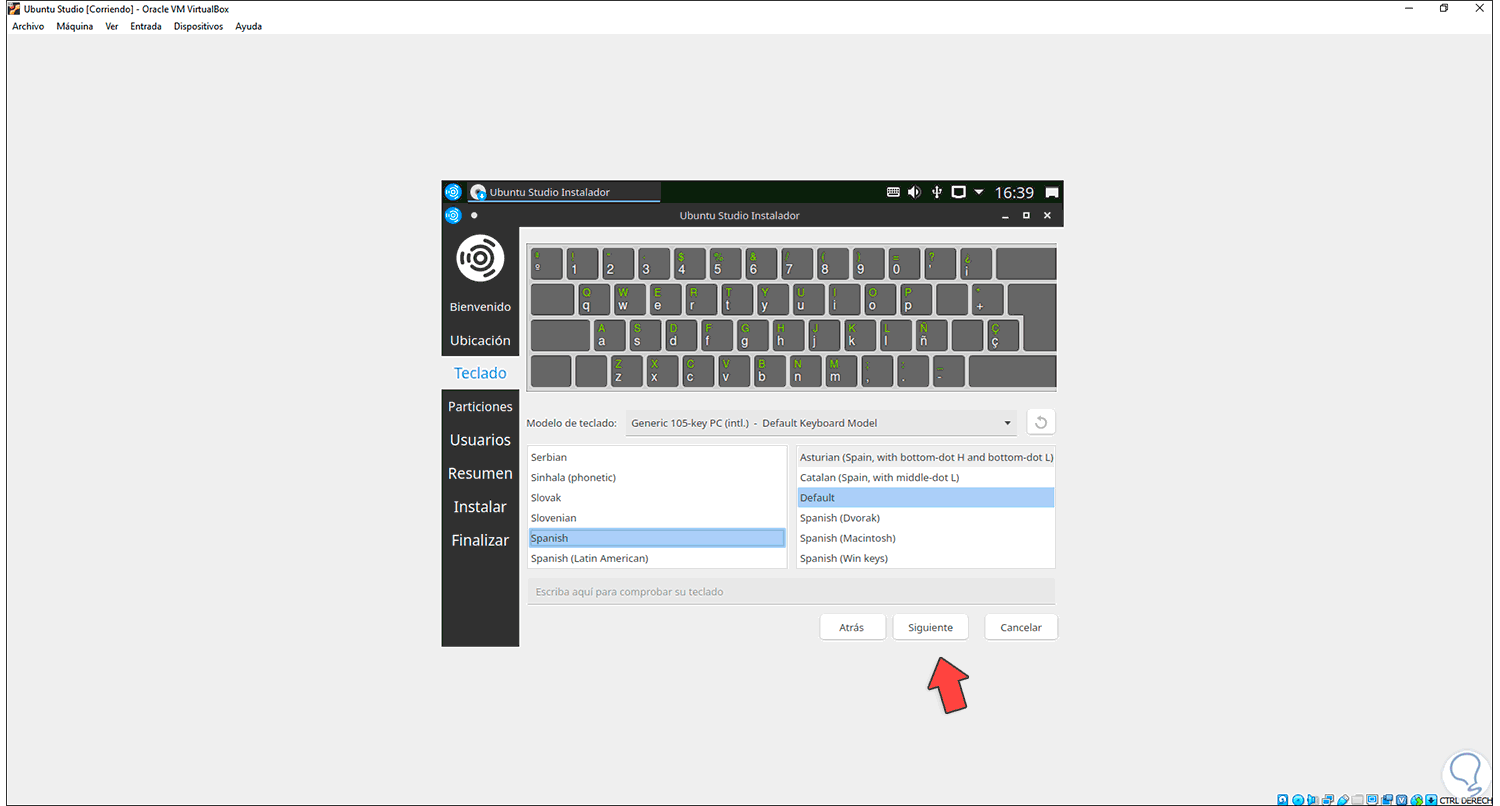
Task: Choose the Catalan variant
Action: (x=926, y=477)
